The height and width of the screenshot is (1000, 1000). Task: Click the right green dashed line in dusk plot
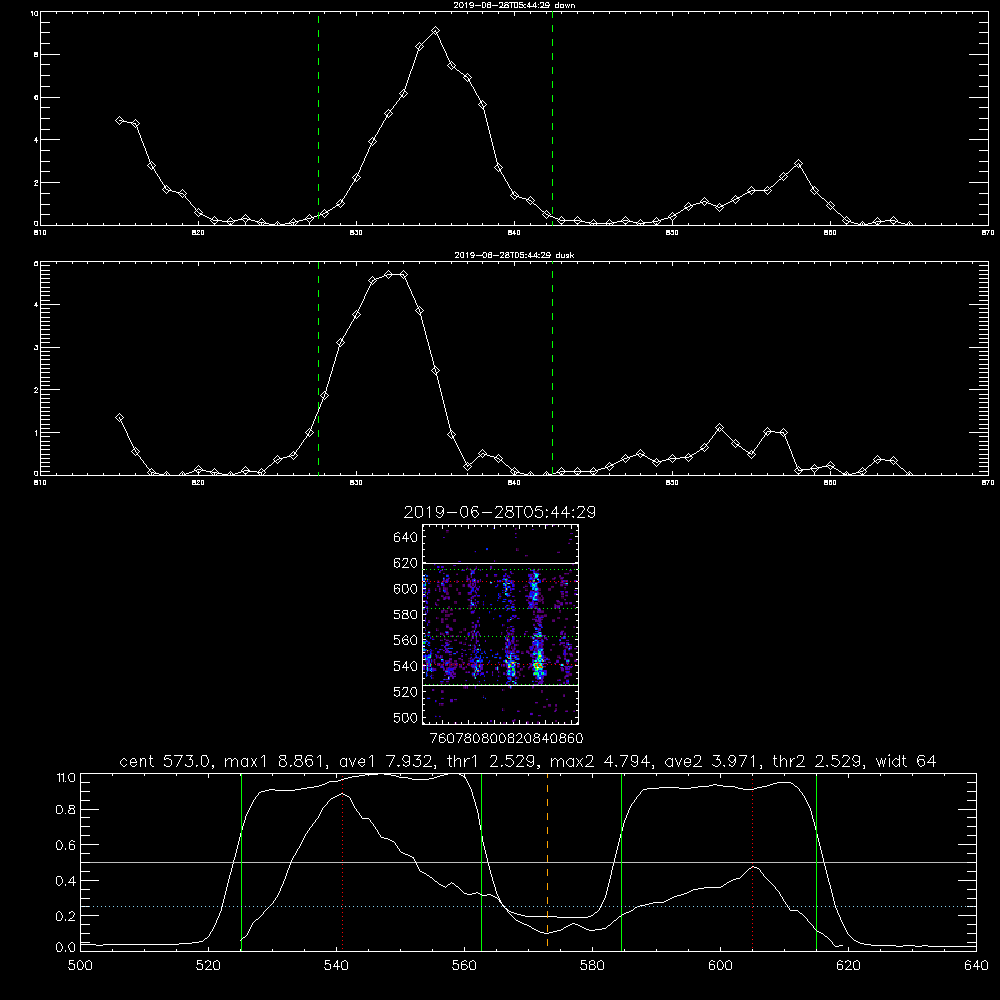point(552,368)
